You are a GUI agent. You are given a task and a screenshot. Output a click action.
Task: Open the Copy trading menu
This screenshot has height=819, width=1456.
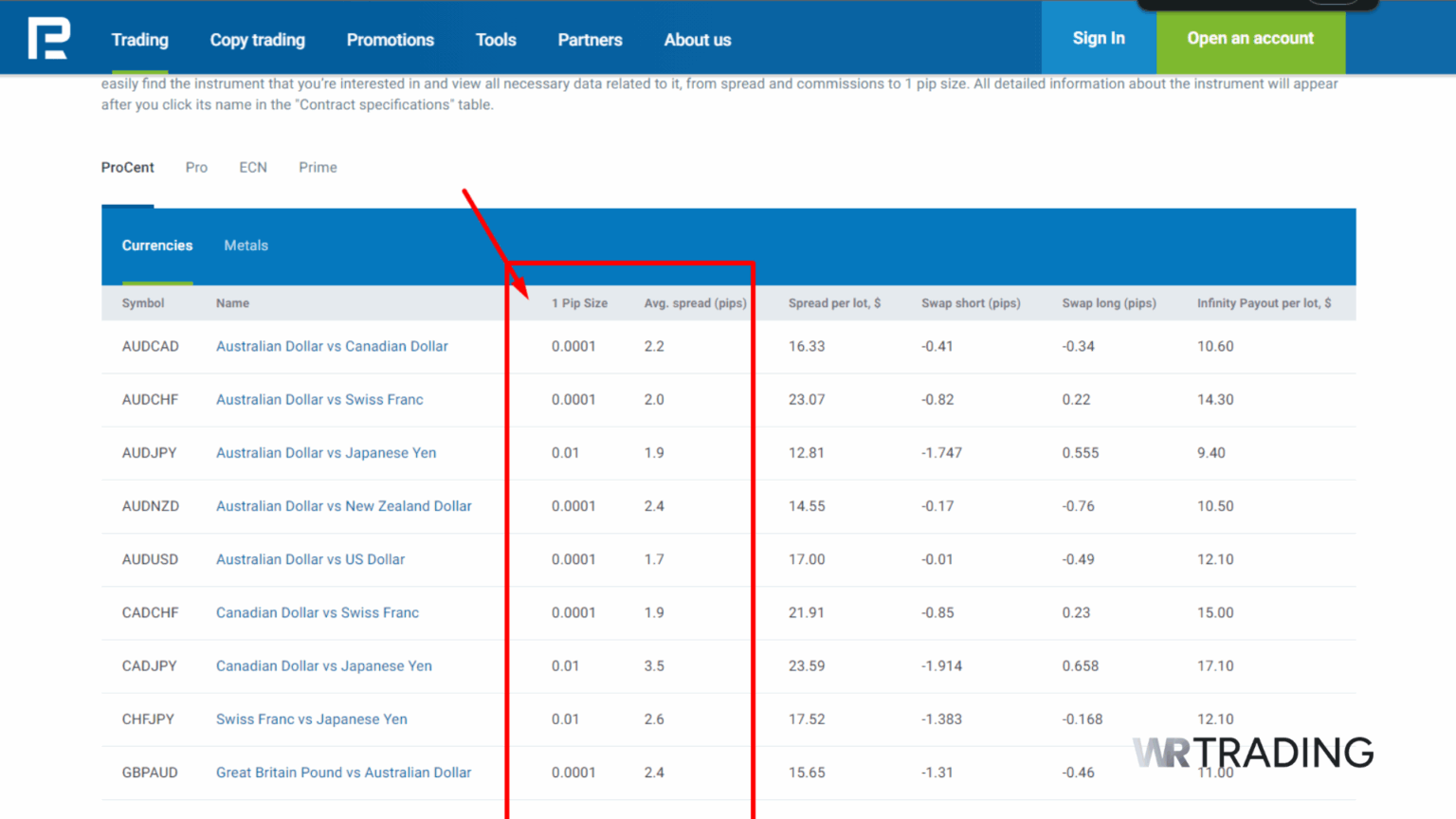(x=257, y=40)
